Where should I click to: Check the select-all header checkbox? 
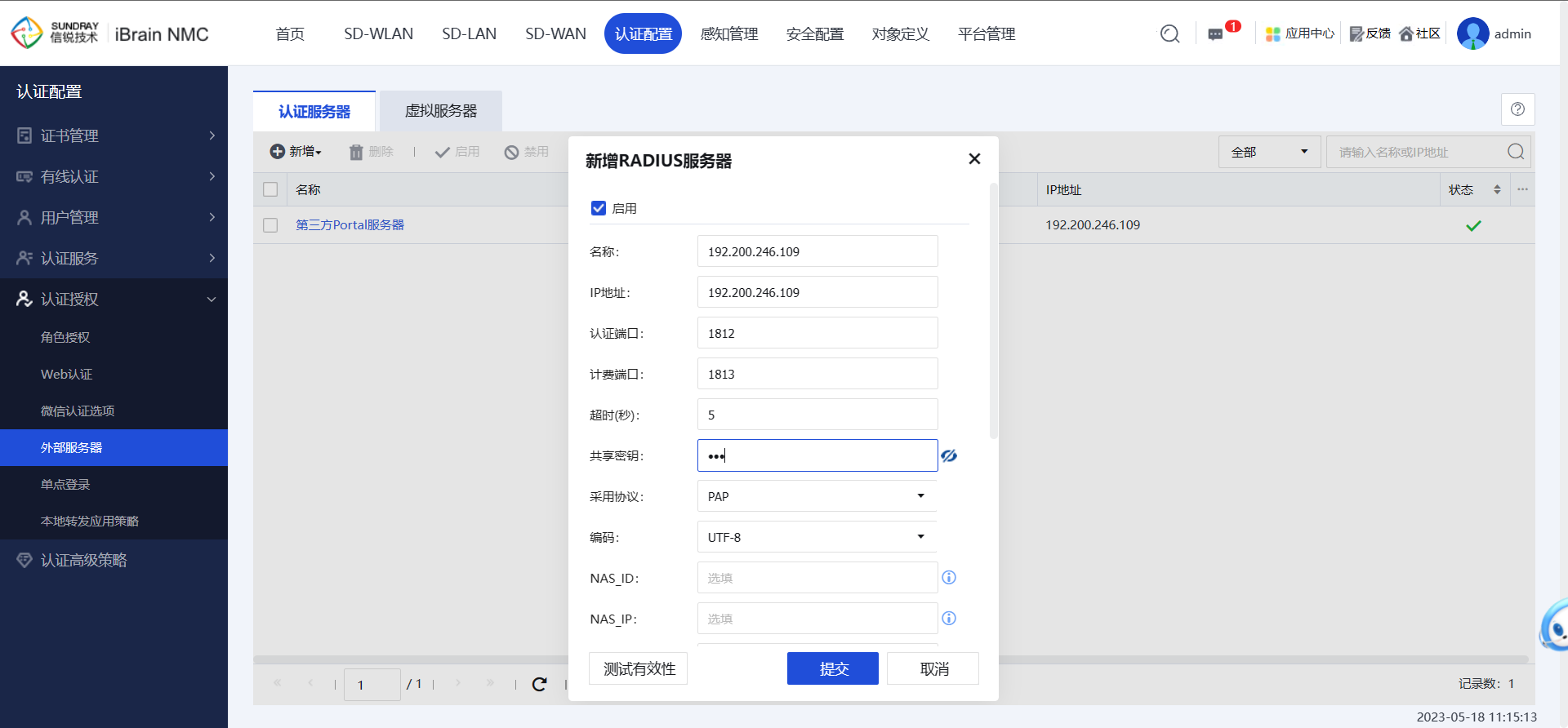coord(270,189)
